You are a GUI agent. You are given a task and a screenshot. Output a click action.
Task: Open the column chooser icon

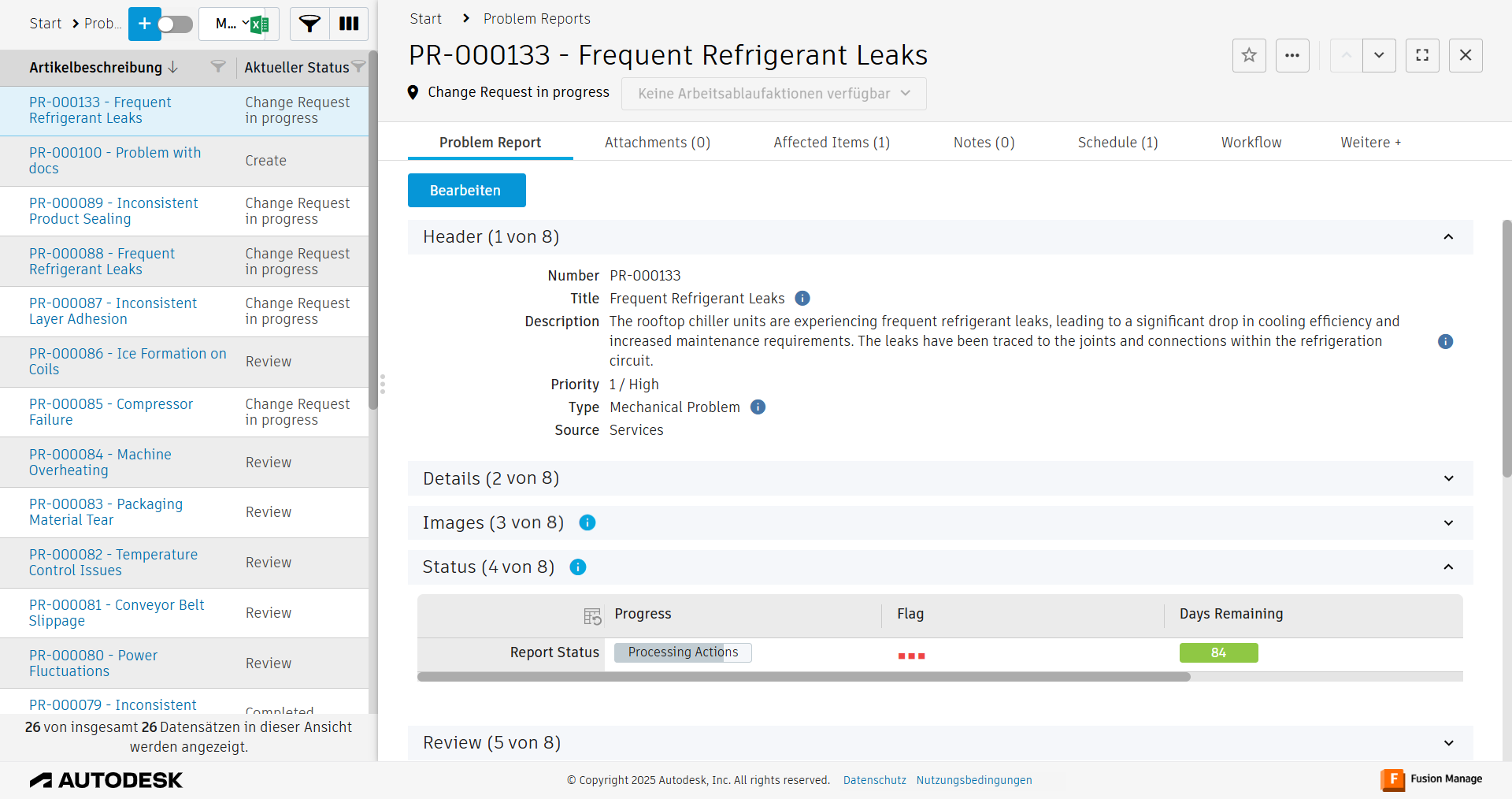coord(349,24)
